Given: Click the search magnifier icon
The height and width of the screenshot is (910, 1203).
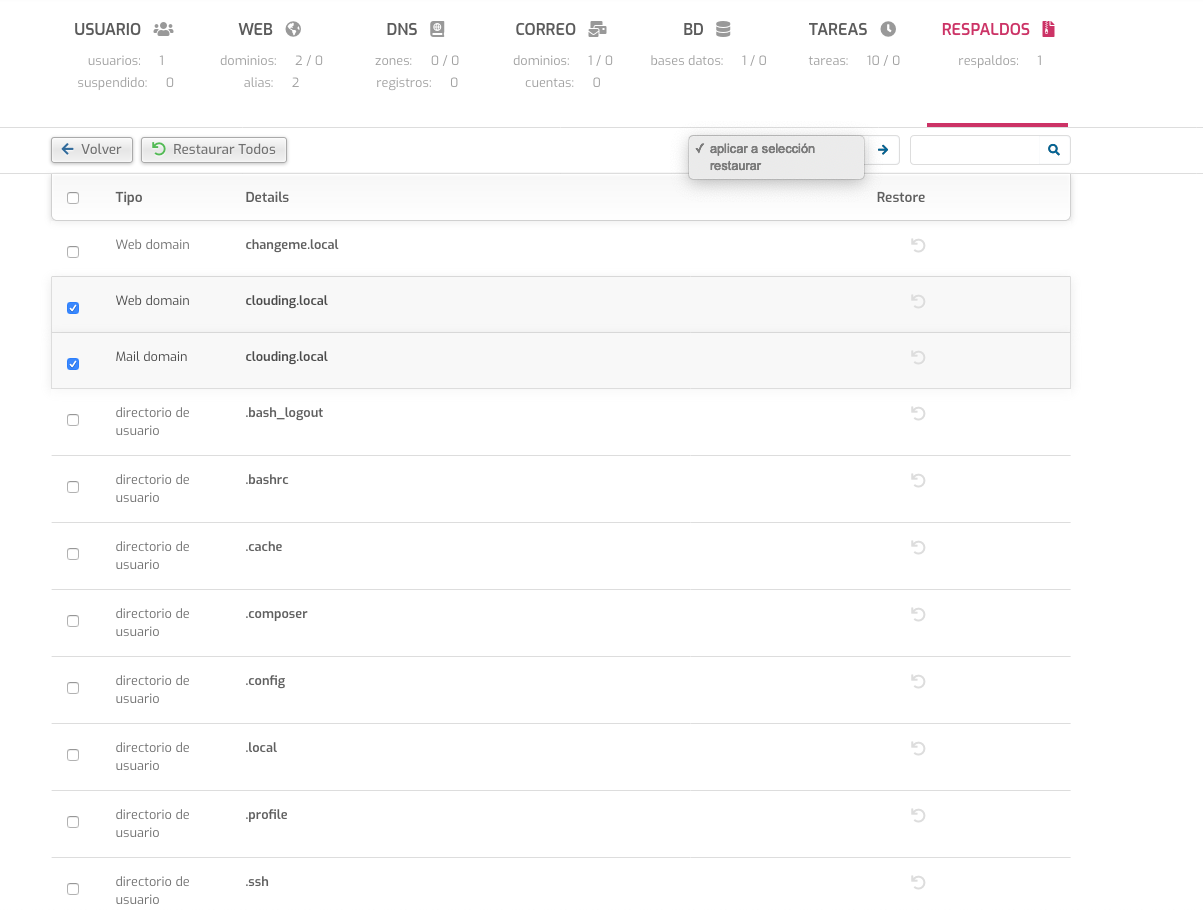Looking at the screenshot, I should [x=1054, y=150].
